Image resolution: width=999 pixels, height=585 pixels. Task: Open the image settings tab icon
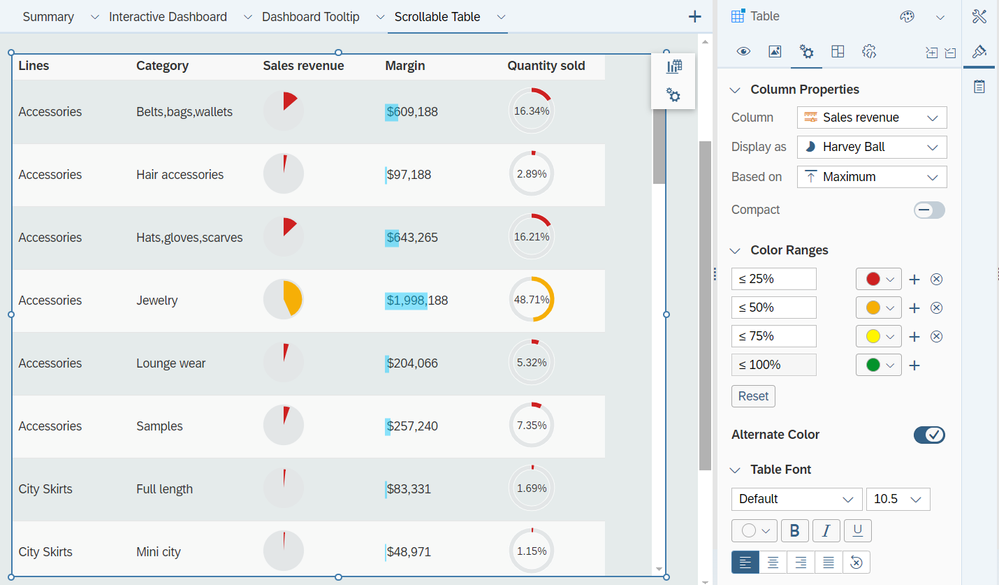coord(775,52)
